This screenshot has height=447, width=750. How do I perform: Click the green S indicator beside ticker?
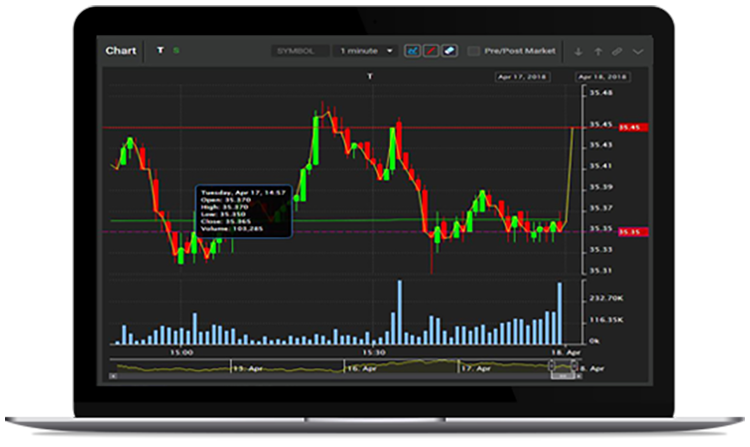click(176, 50)
